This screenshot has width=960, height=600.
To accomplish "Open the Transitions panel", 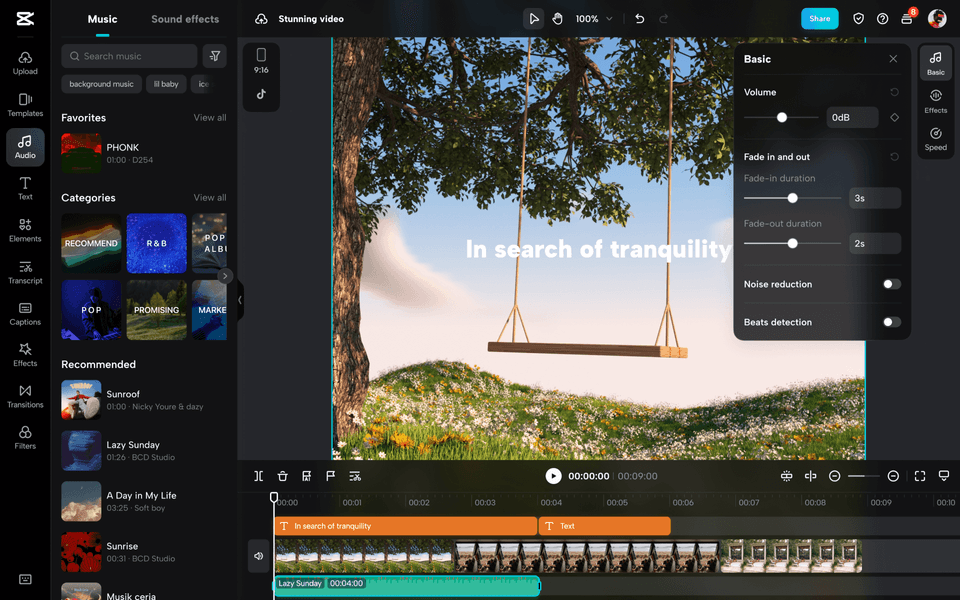I will click(x=25, y=398).
